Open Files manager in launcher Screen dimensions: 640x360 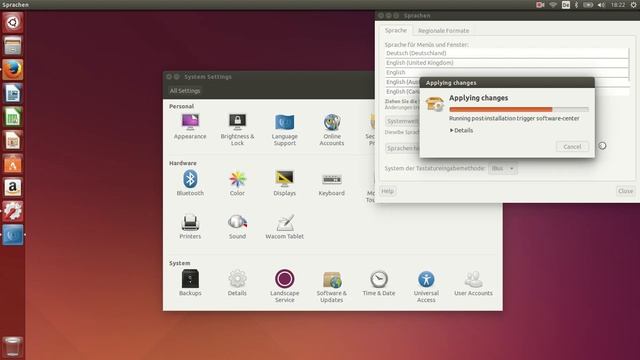(13, 46)
